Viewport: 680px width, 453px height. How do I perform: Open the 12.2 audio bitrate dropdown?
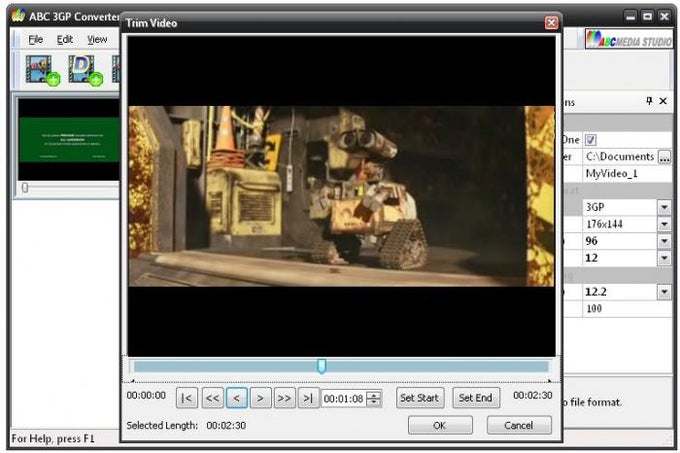(664, 292)
